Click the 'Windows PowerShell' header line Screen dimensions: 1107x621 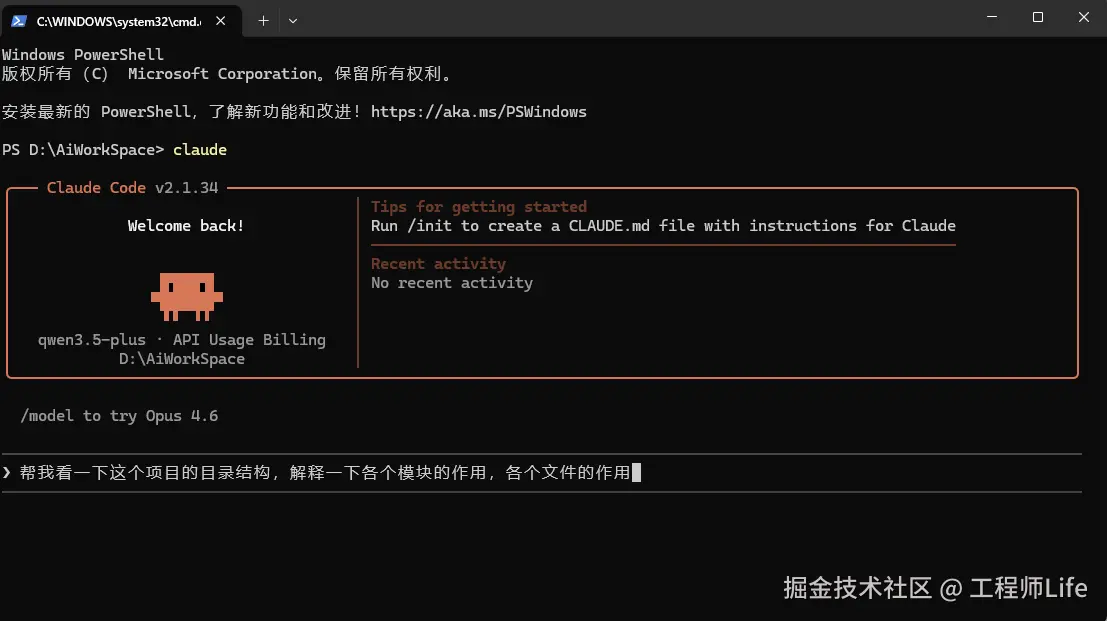[x=83, y=54]
